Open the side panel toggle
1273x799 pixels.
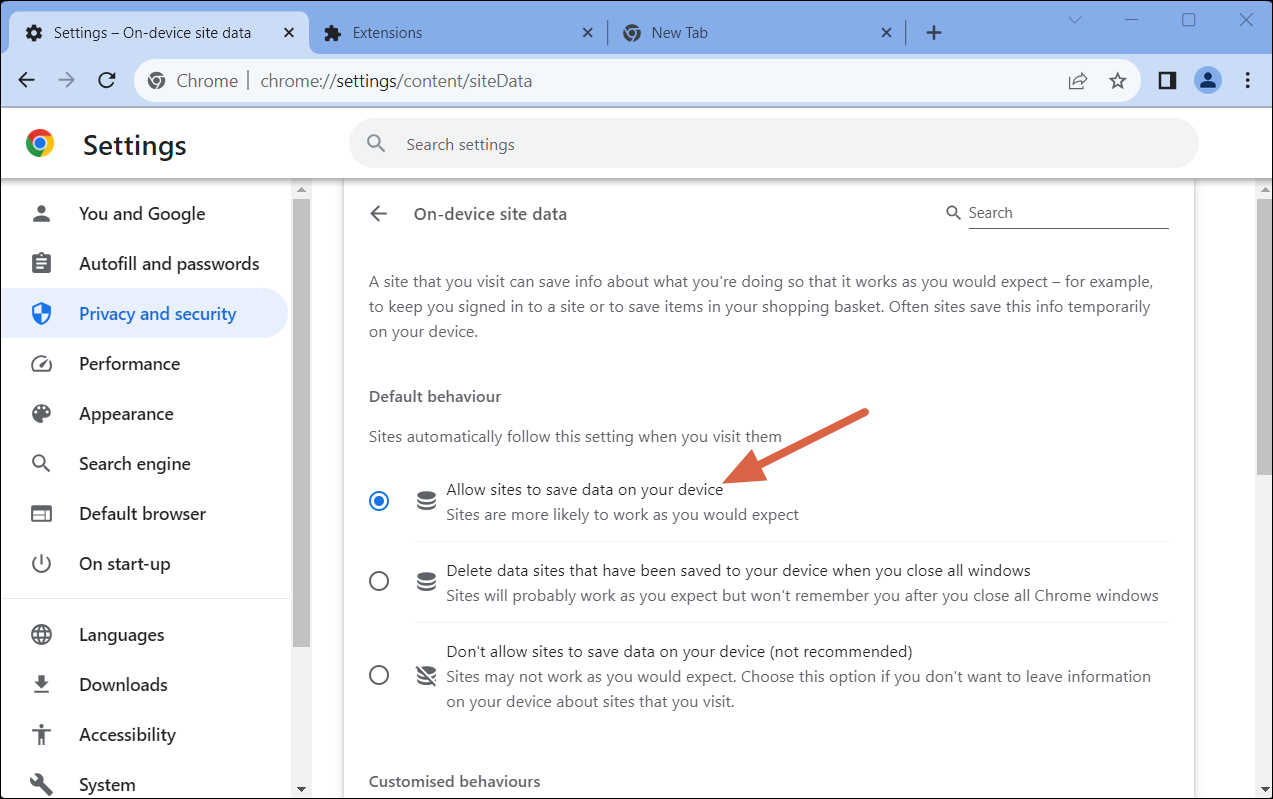[x=1166, y=80]
